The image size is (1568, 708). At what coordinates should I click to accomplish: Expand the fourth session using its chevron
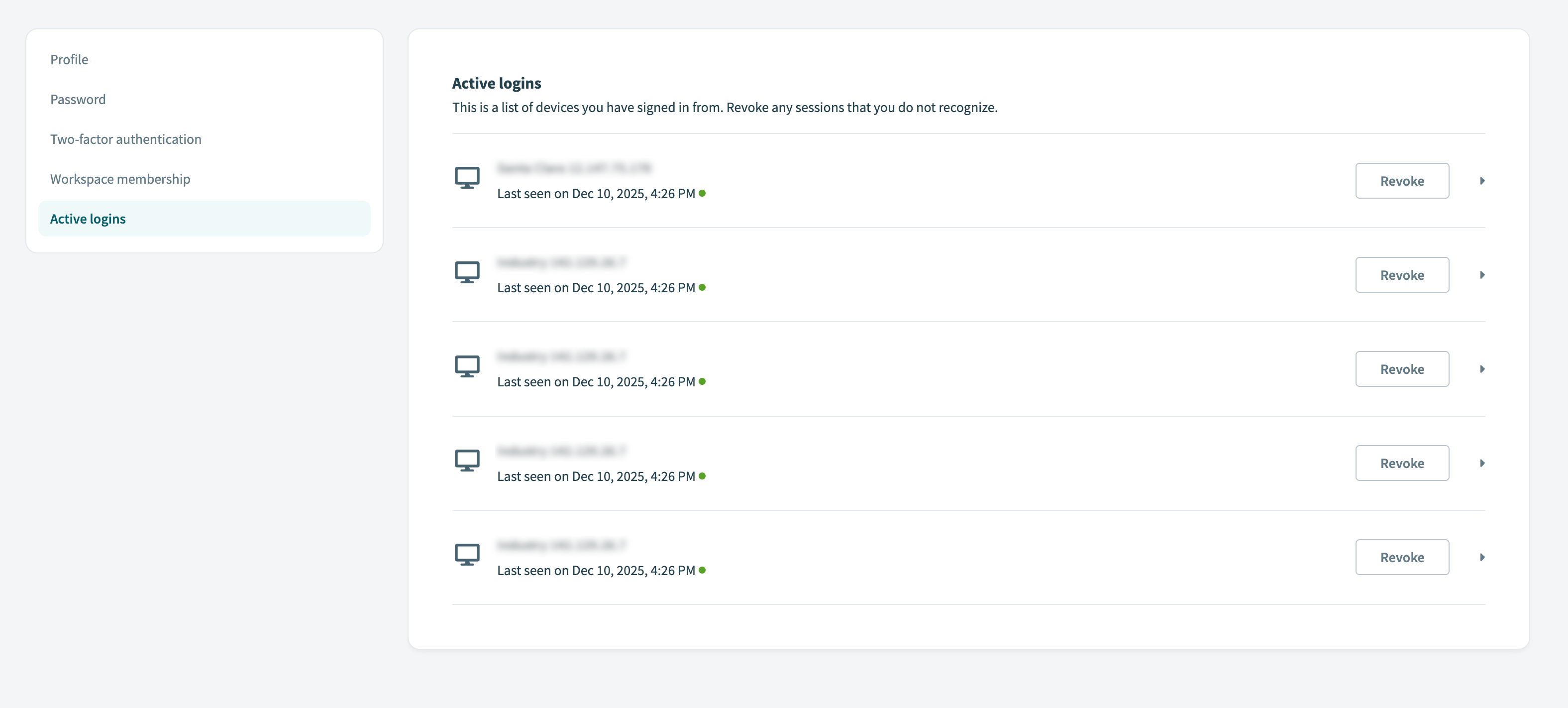[x=1483, y=463]
